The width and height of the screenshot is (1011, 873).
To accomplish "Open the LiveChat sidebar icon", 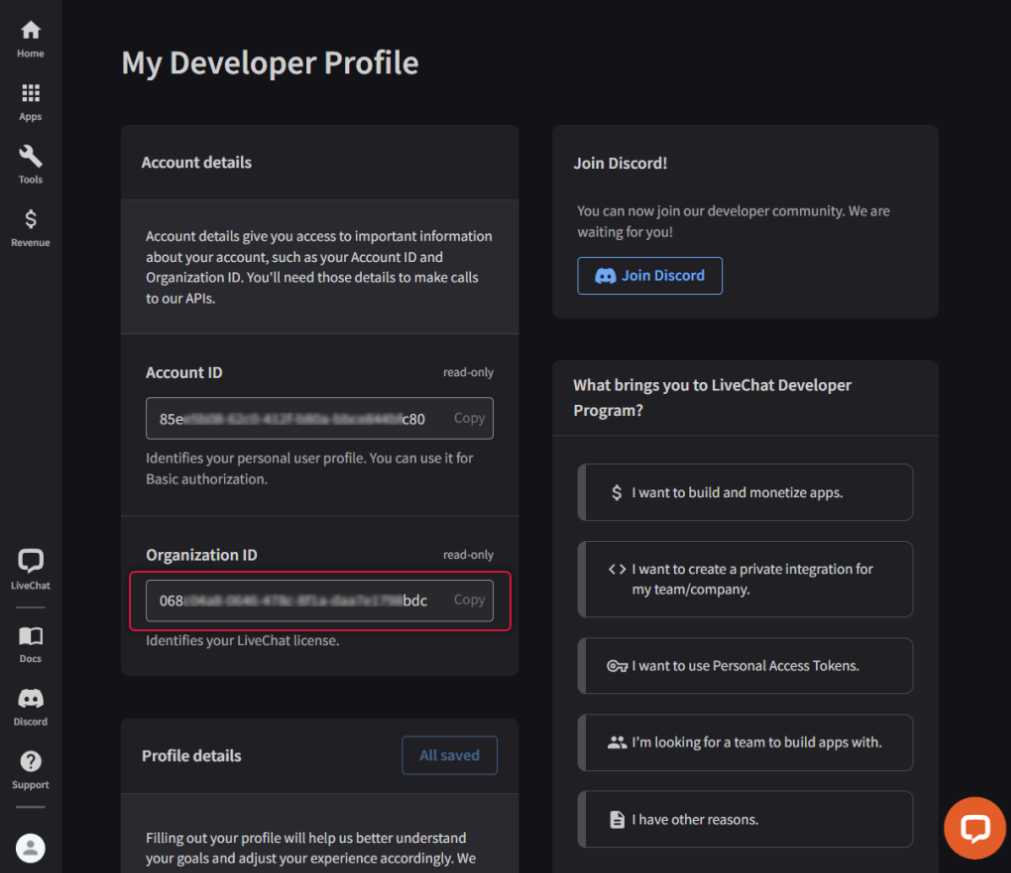I will tap(30, 569).
